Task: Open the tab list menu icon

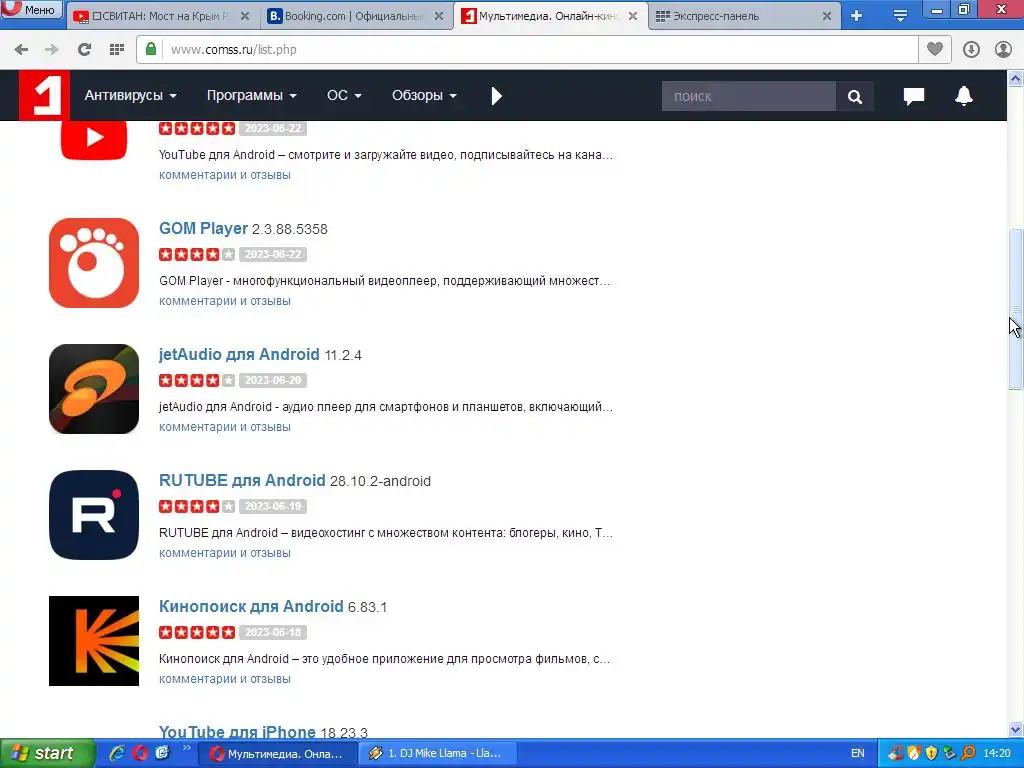Action: (x=900, y=16)
